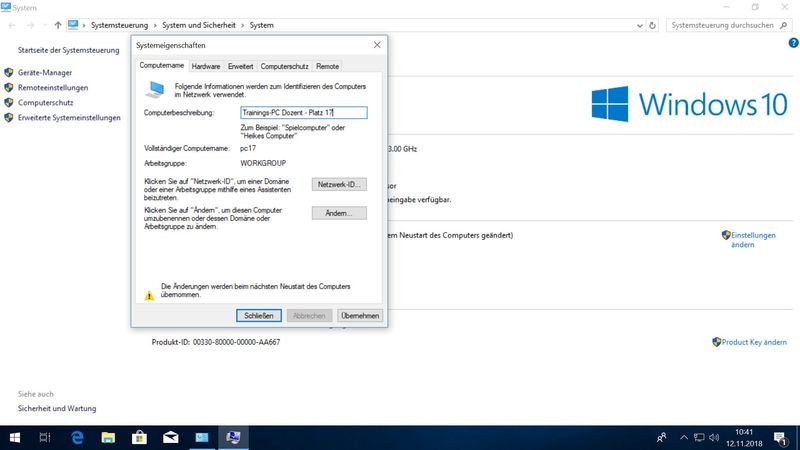Show hidden system tray icons
This screenshot has width=800, height=450.
point(684,438)
